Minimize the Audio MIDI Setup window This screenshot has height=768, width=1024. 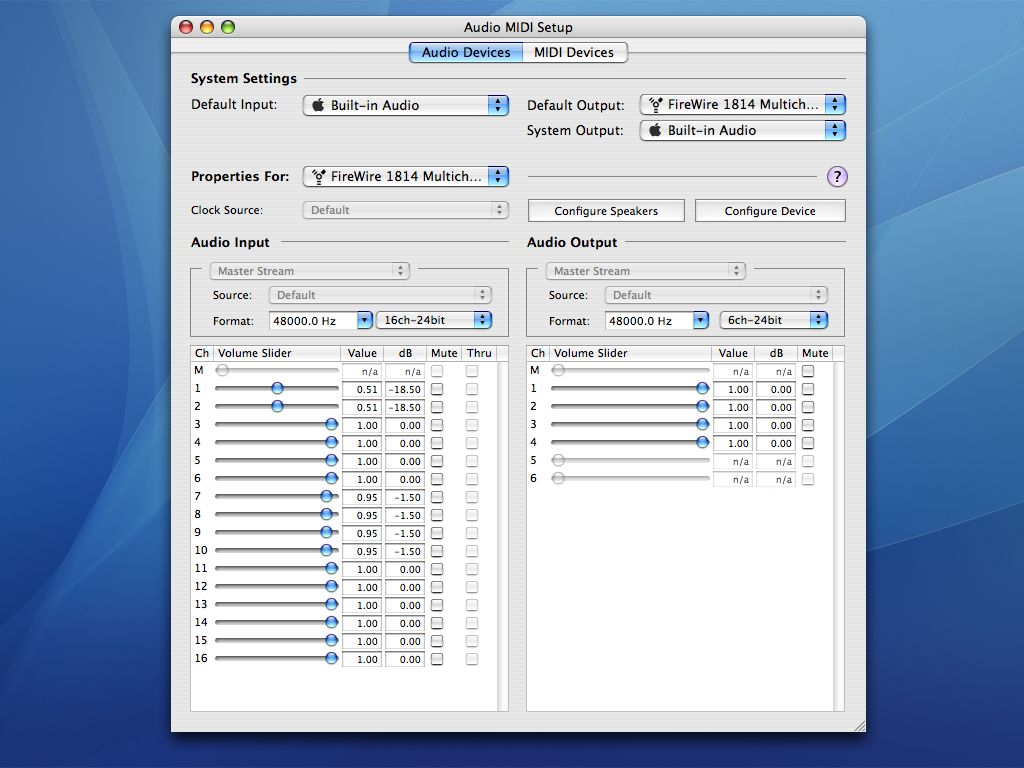pos(207,27)
